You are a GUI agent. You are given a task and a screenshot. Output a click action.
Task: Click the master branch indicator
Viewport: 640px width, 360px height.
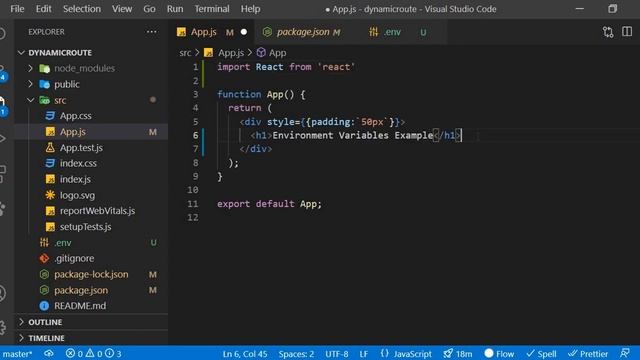click(x=17, y=353)
